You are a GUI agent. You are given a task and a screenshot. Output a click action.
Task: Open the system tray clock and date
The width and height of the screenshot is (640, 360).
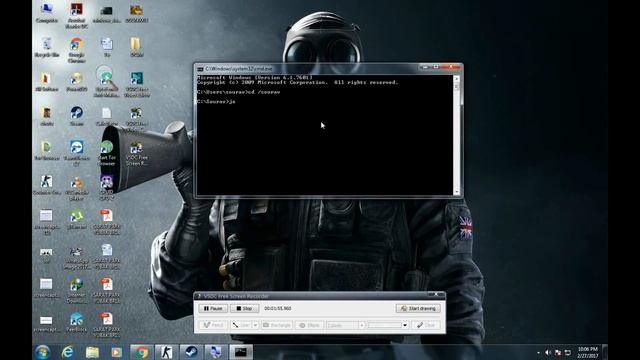click(588, 352)
